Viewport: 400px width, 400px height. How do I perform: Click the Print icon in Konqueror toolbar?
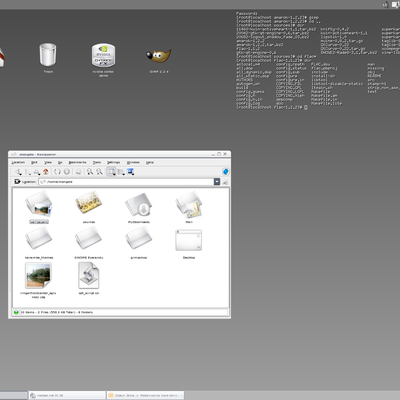(x=78, y=172)
